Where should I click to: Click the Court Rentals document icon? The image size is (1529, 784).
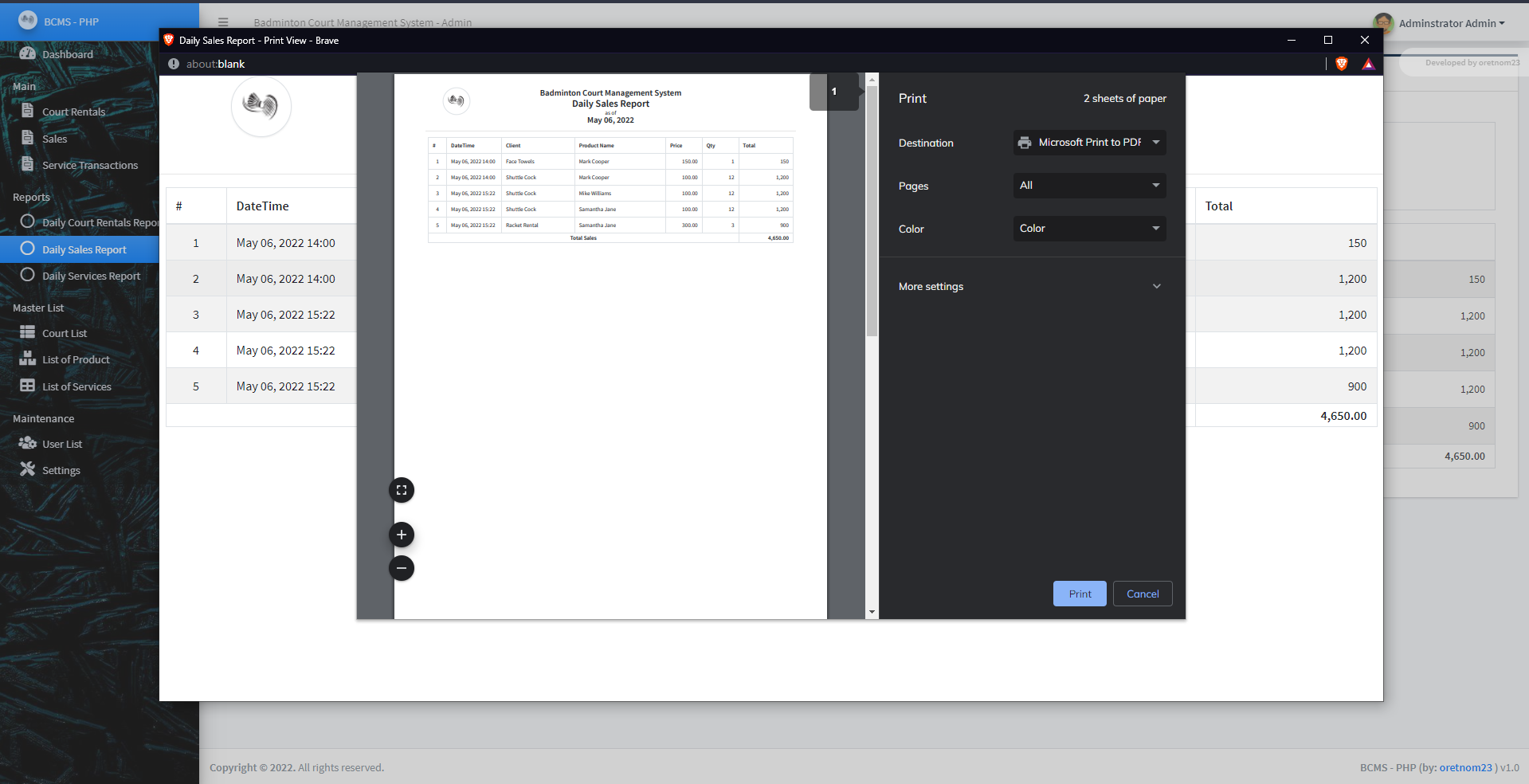(28, 111)
